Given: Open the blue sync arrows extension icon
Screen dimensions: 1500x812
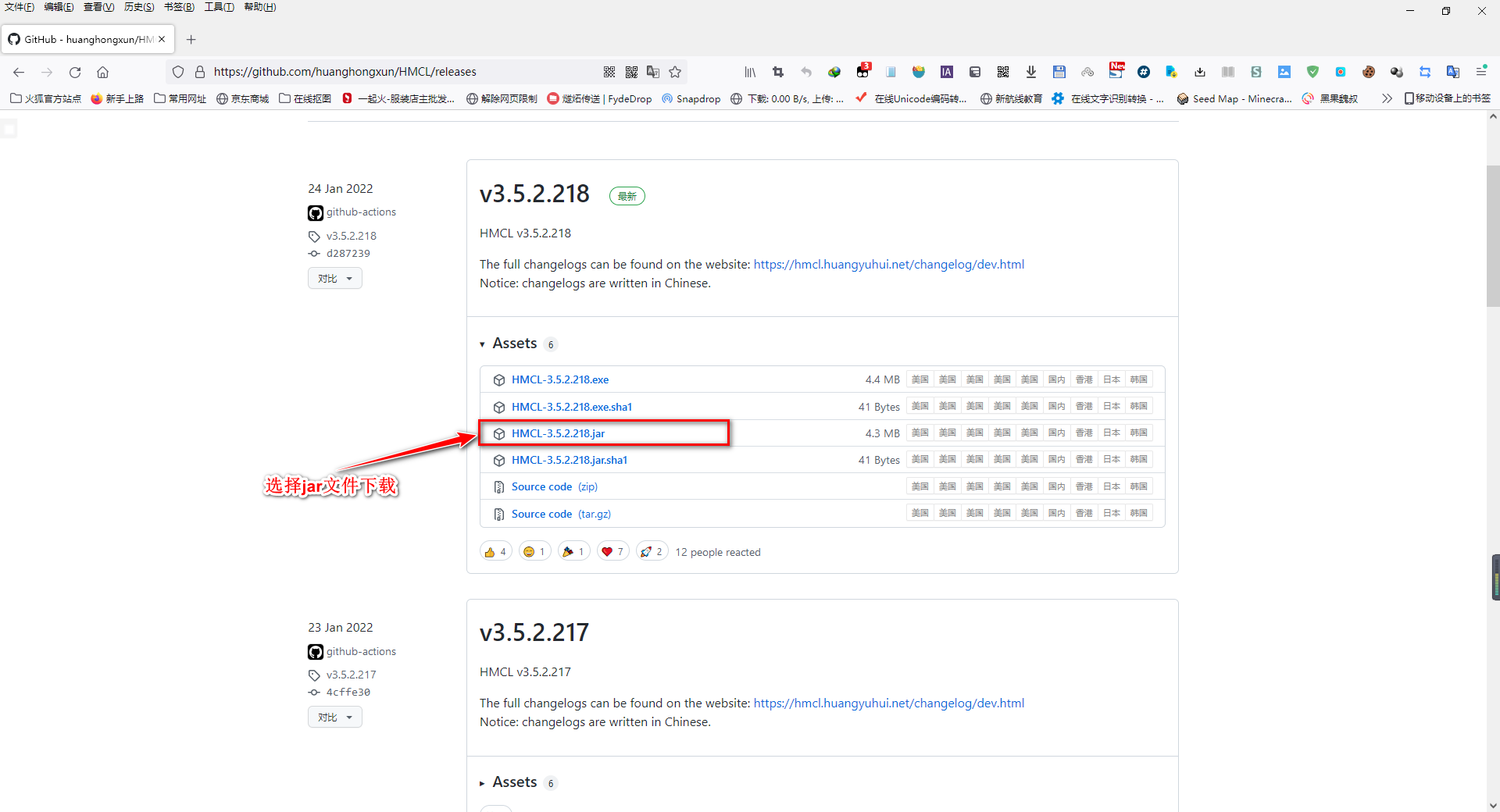Looking at the screenshot, I should (1425, 72).
